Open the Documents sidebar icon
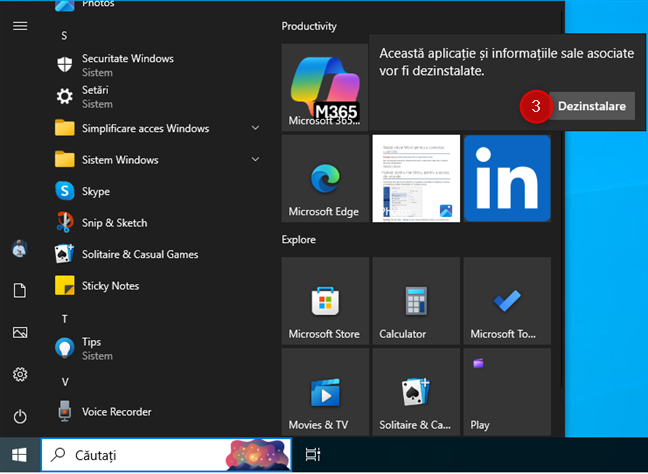The image size is (648, 474). [x=20, y=291]
